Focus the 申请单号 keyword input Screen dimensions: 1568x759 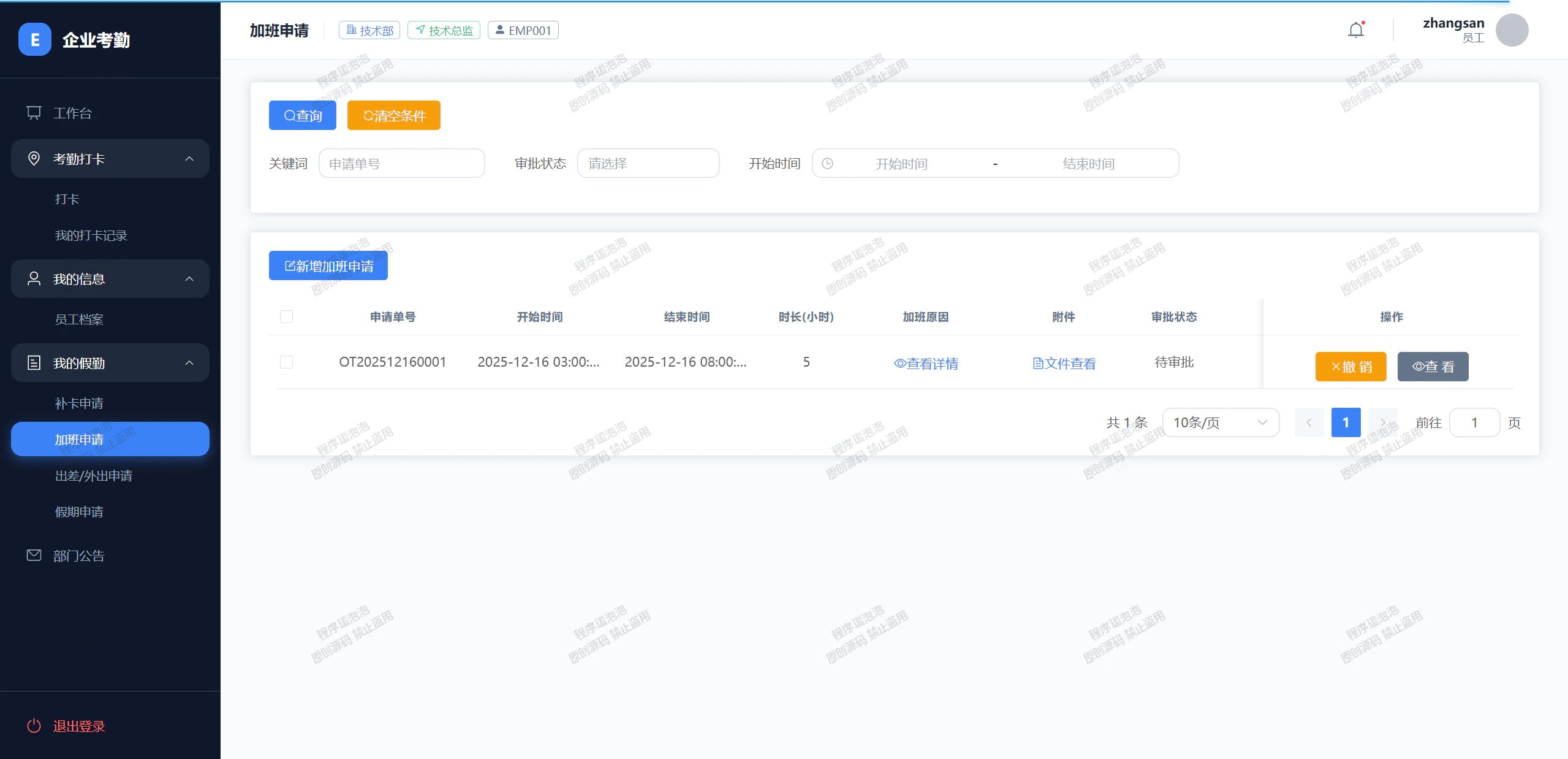pos(402,164)
